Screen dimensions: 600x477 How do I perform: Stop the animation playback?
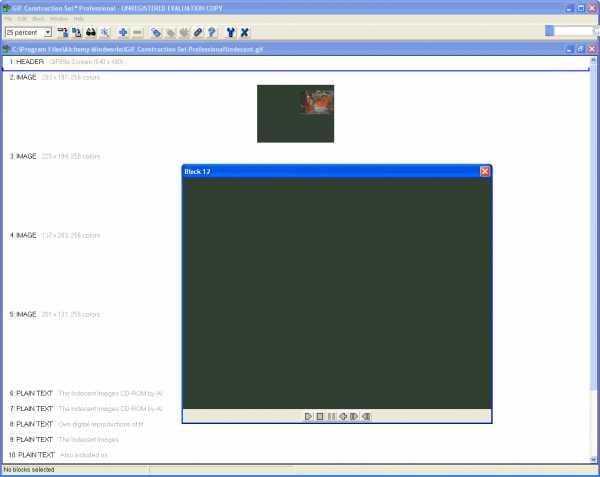point(320,416)
